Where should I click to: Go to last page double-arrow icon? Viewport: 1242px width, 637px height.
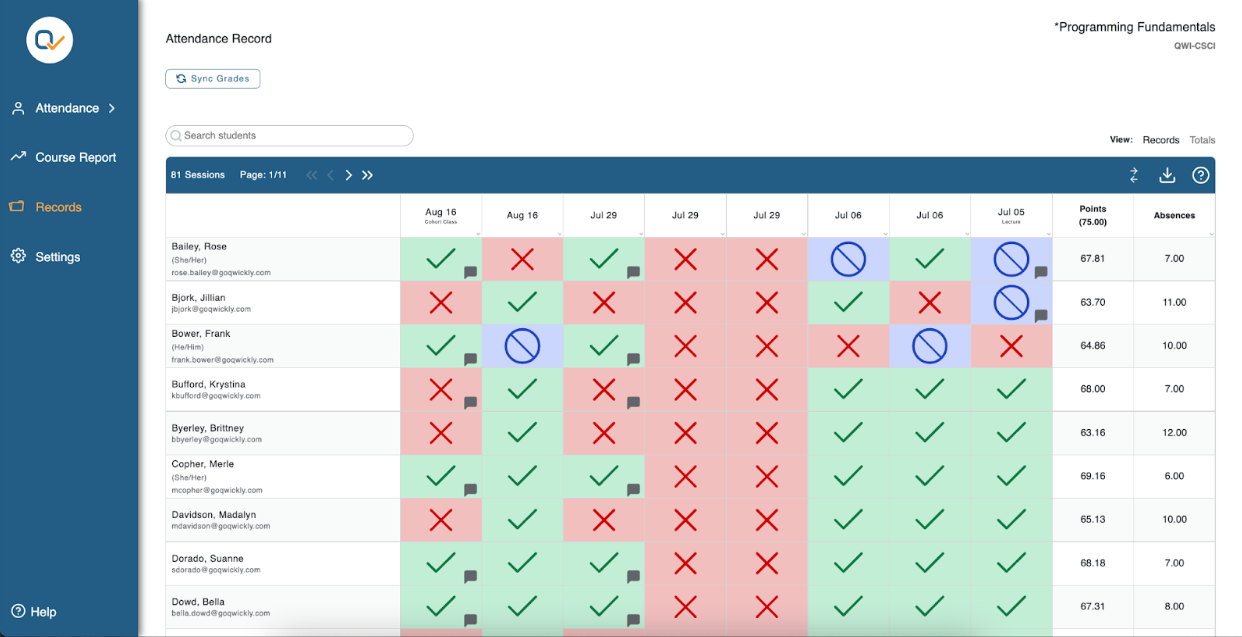tap(368, 175)
